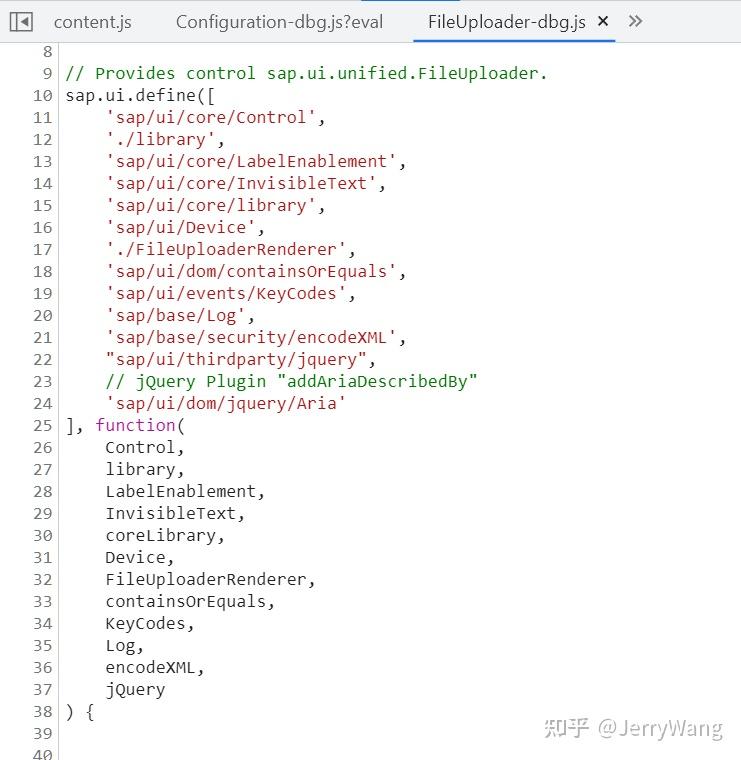741x760 pixels.
Task: Click the jQuery Plugin addAriaDescribedBy comment
Action: tap(291, 381)
